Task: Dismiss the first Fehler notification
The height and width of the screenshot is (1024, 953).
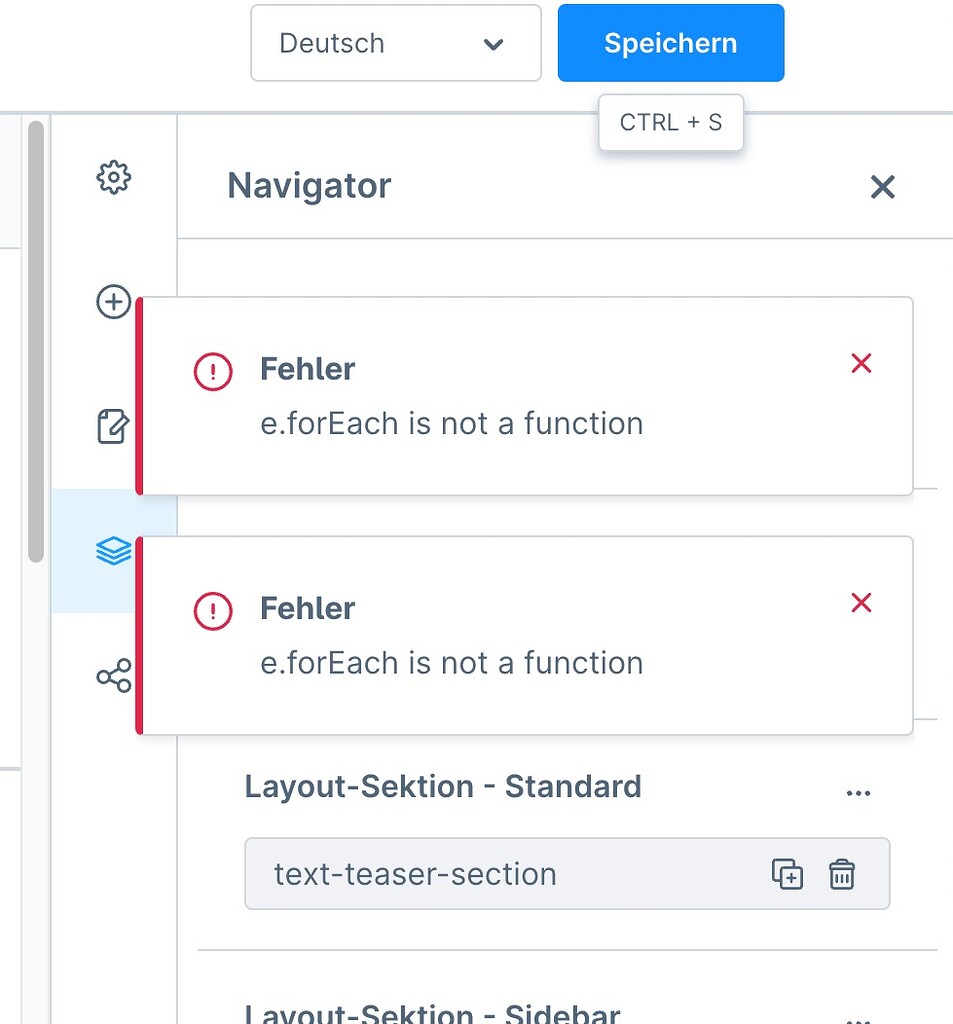Action: click(861, 363)
